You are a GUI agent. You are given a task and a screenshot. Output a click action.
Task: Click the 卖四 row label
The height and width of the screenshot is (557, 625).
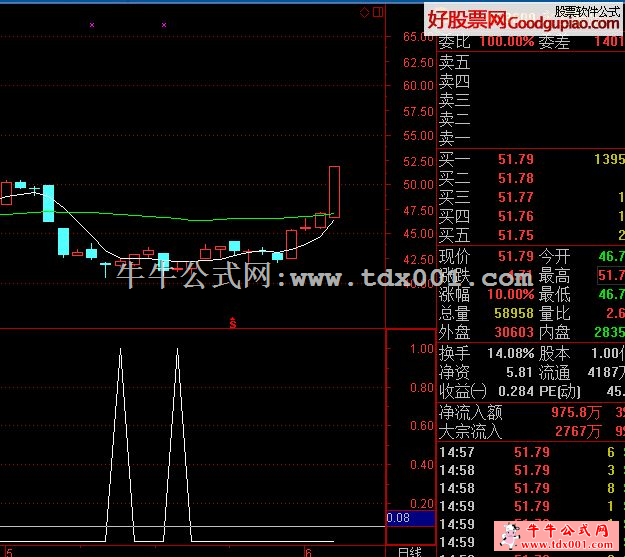[x=454, y=82]
